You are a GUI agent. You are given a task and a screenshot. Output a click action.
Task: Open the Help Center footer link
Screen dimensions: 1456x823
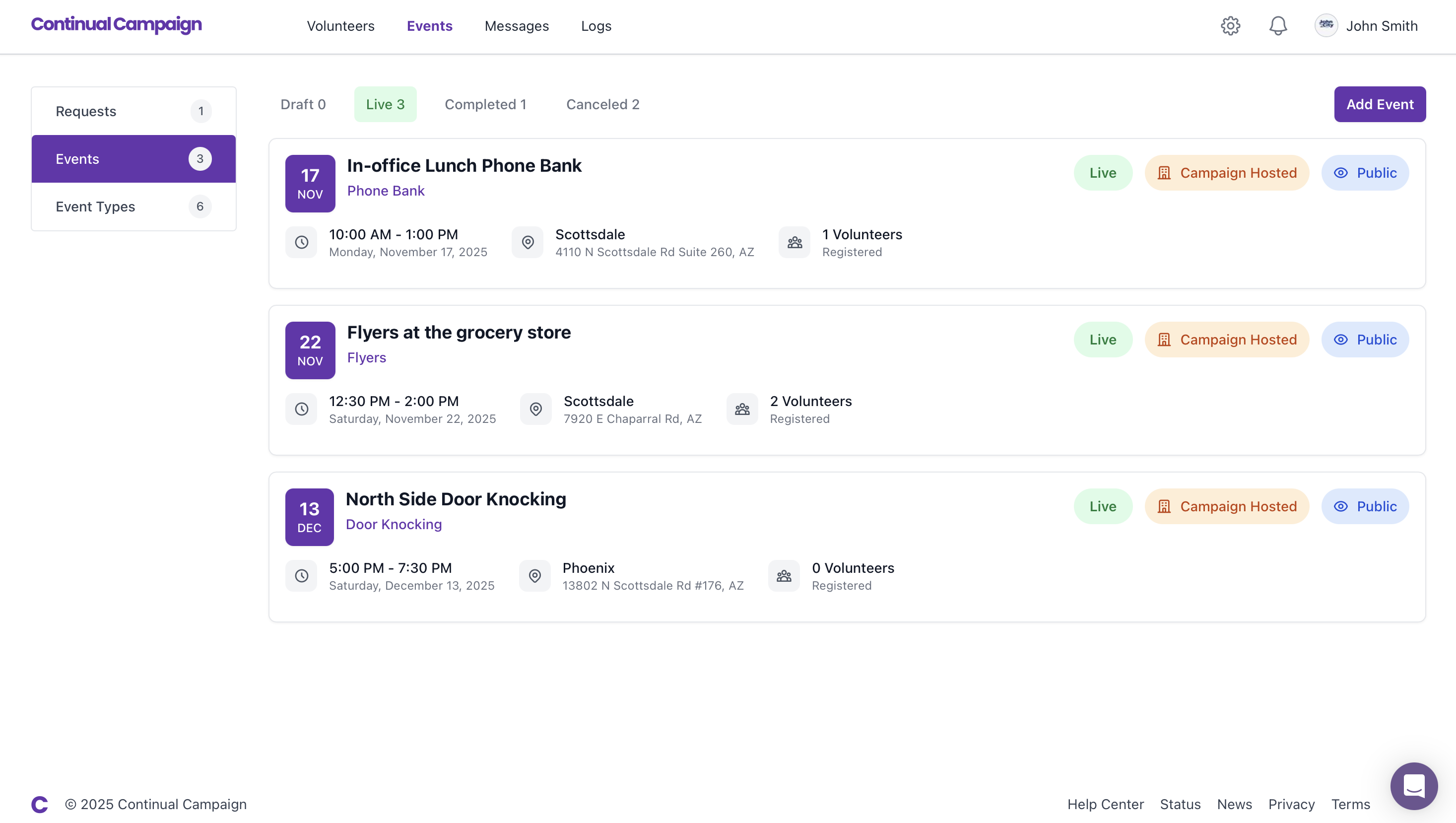click(x=1105, y=804)
